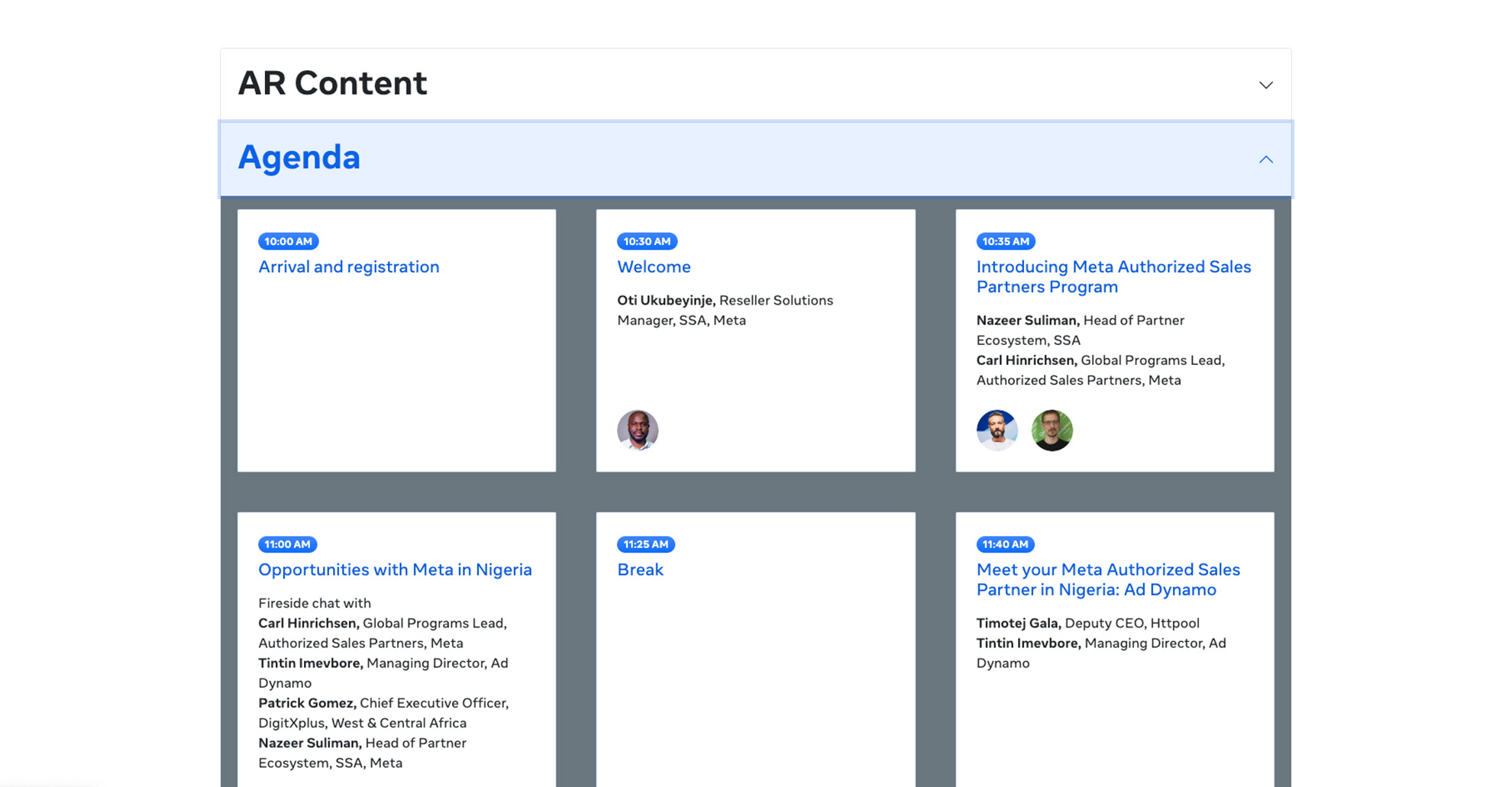Open Arrival and registration title
The width and height of the screenshot is (1512, 787).
[348, 267]
